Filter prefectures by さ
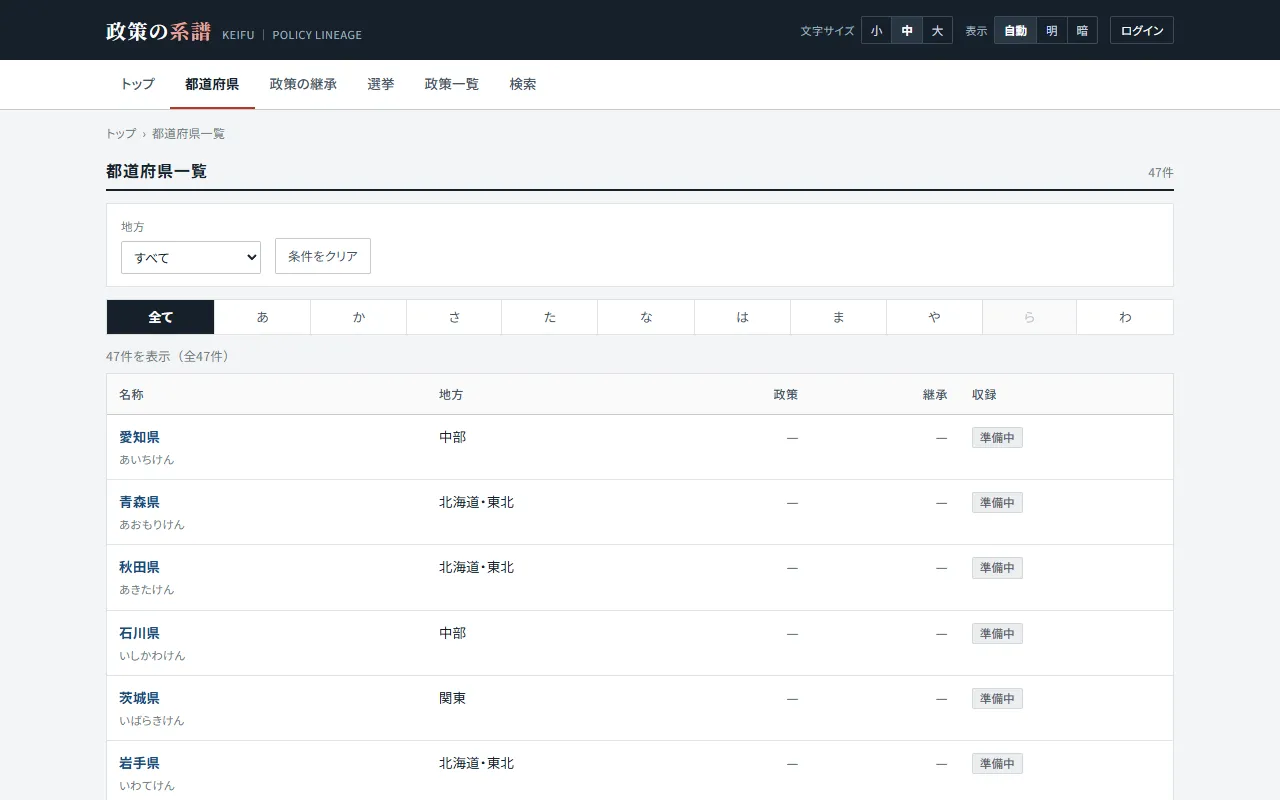The image size is (1280, 800). (454, 317)
